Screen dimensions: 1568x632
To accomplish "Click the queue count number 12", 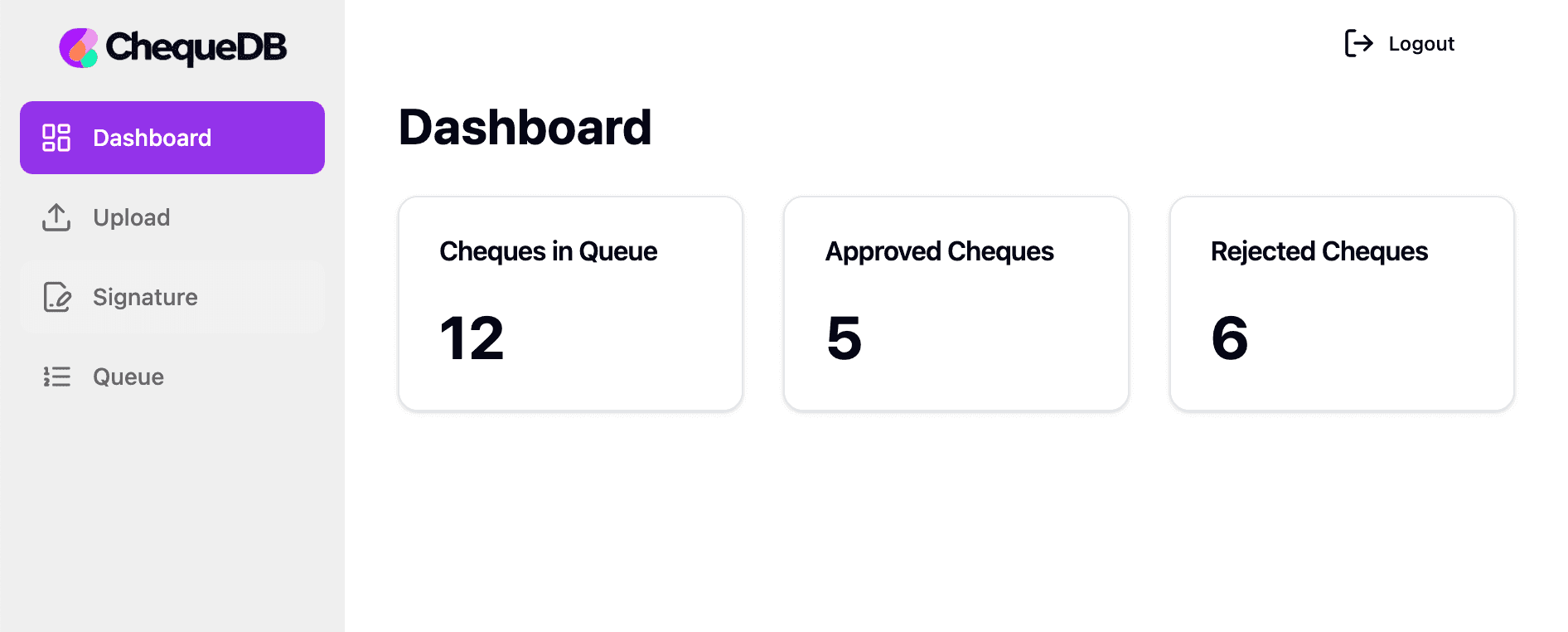I will 472,338.
